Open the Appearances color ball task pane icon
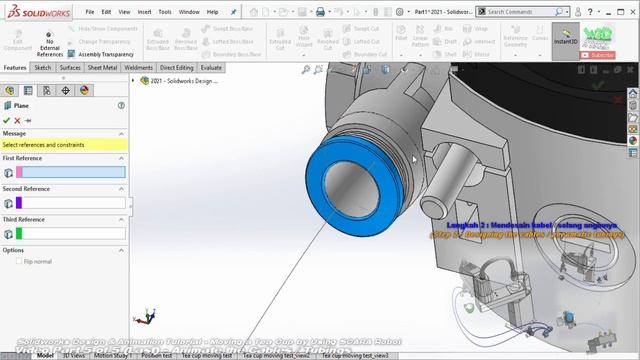The width and height of the screenshot is (640, 360). 633,141
